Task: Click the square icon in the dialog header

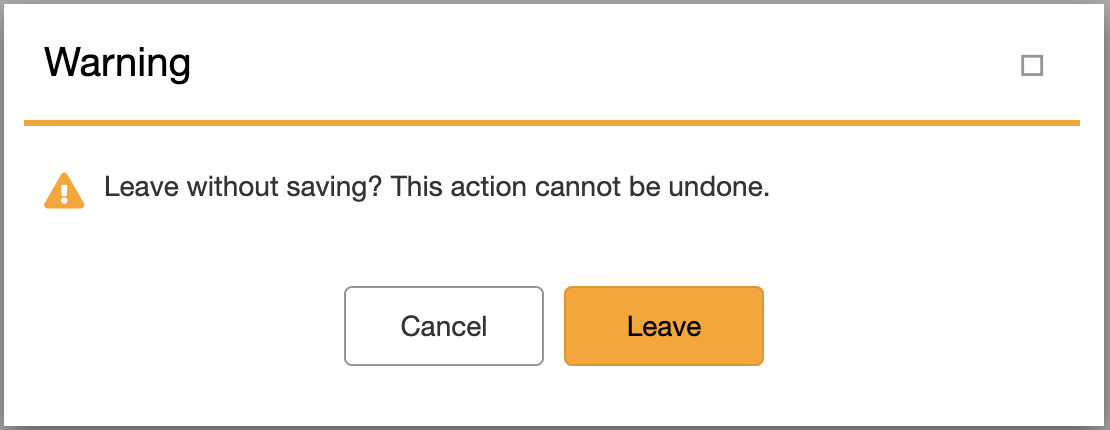Action: (1032, 66)
